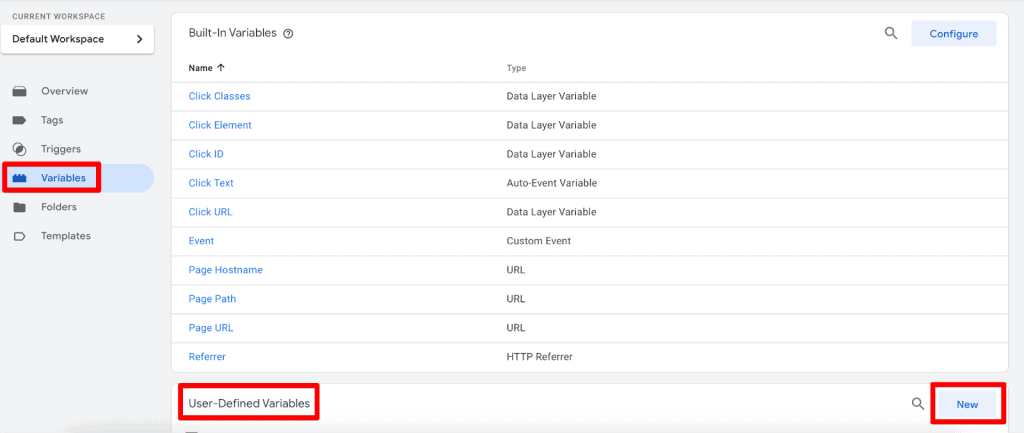Open the Event variable
Screen dimensions: 1024x433
point(201,241)
